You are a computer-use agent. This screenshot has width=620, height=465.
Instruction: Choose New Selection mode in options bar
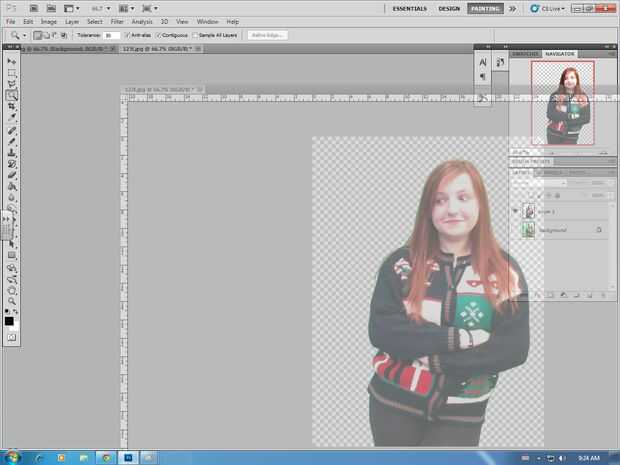(38, 36)
